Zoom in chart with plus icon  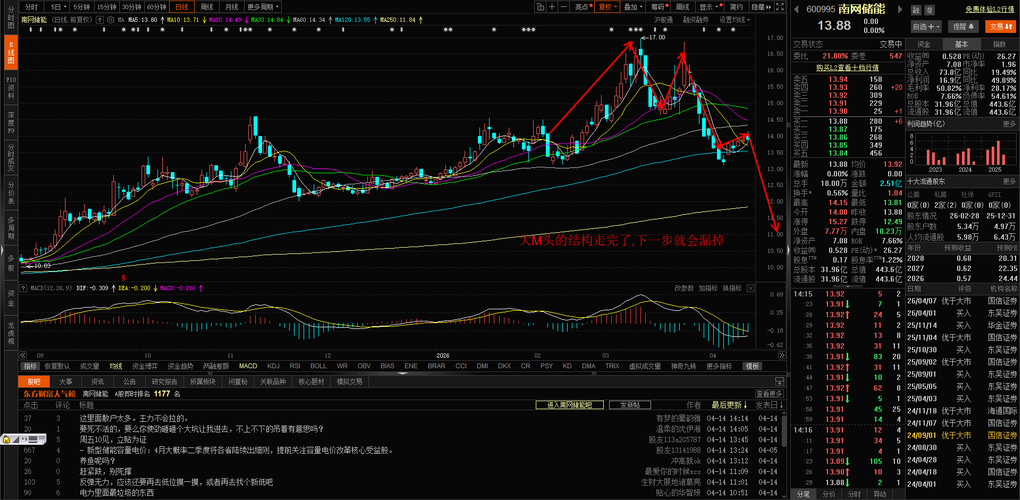(x=552, y=7)
